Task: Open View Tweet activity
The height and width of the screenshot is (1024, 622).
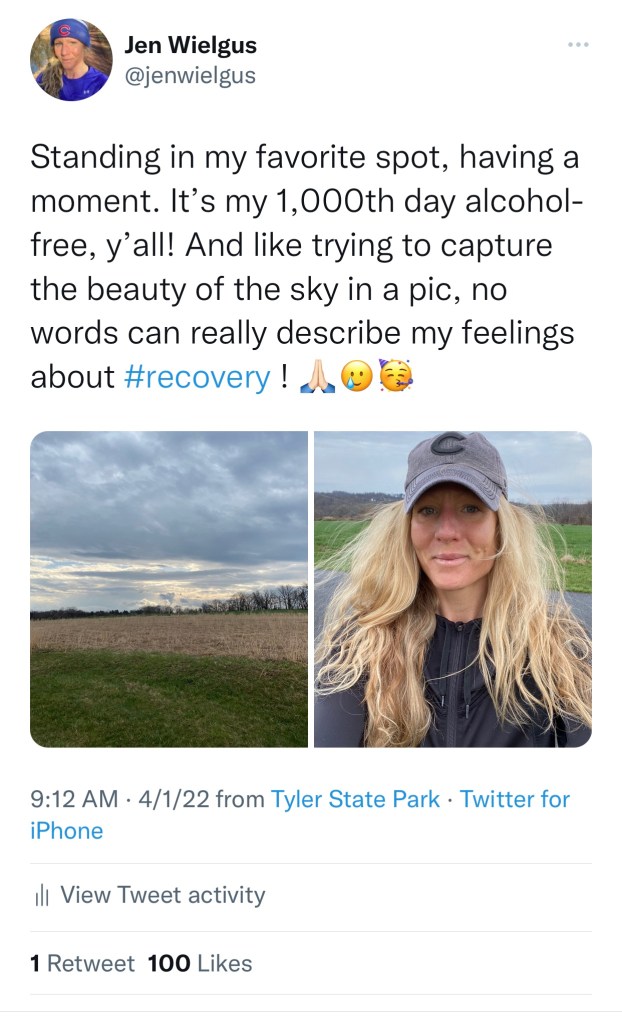Action: click(x=162, y=895)
